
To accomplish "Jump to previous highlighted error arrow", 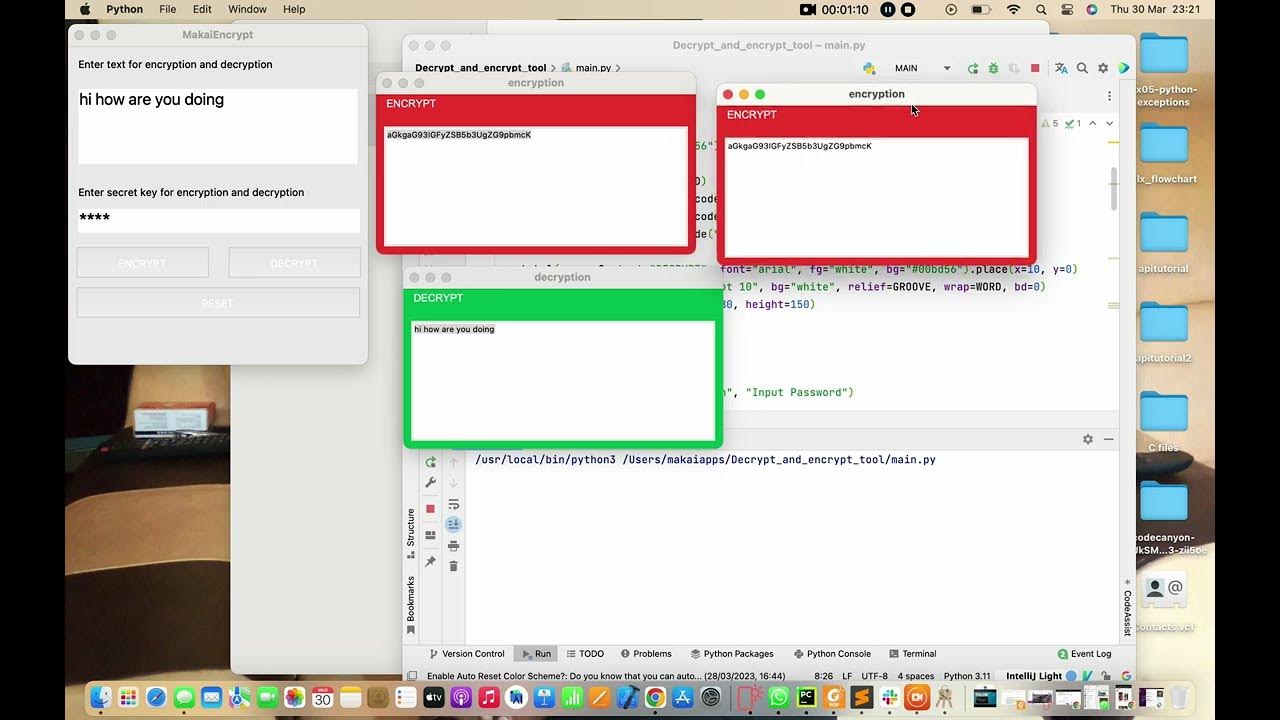I will (1092, 123).
